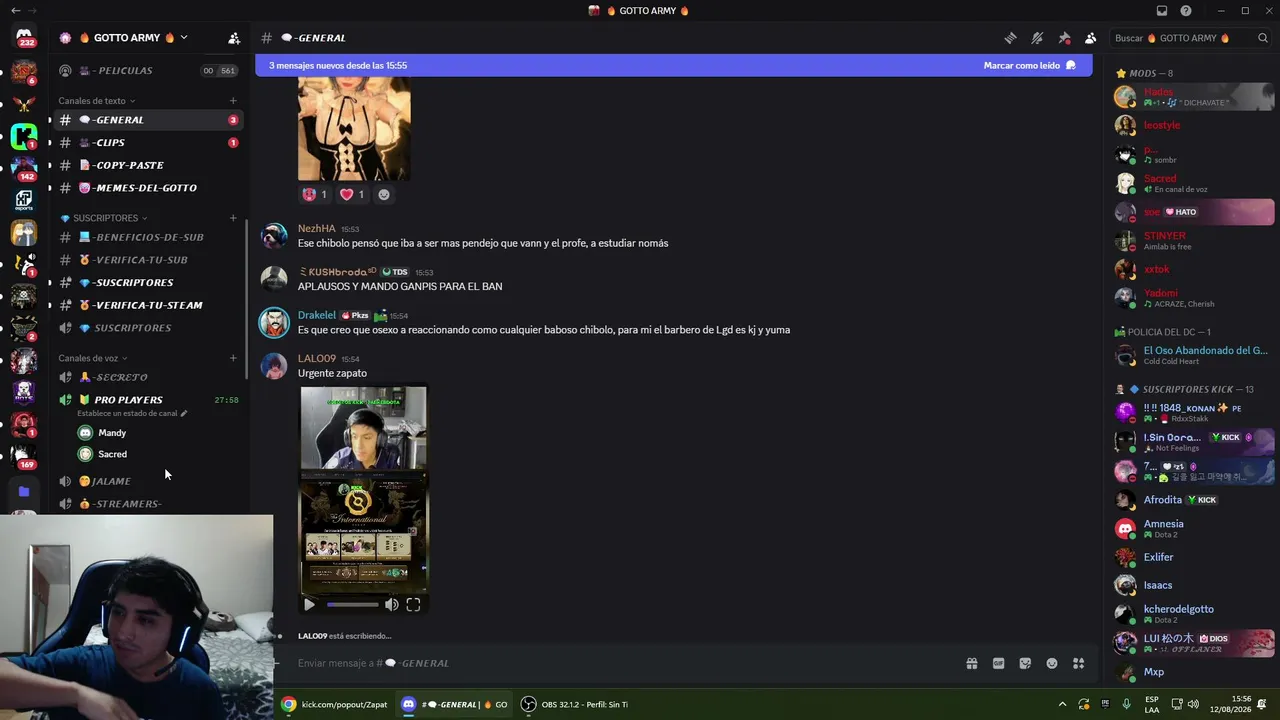Open Discord direct messages home icon
This screenshot has width=1280, height=720.
[x=24, y=37]
